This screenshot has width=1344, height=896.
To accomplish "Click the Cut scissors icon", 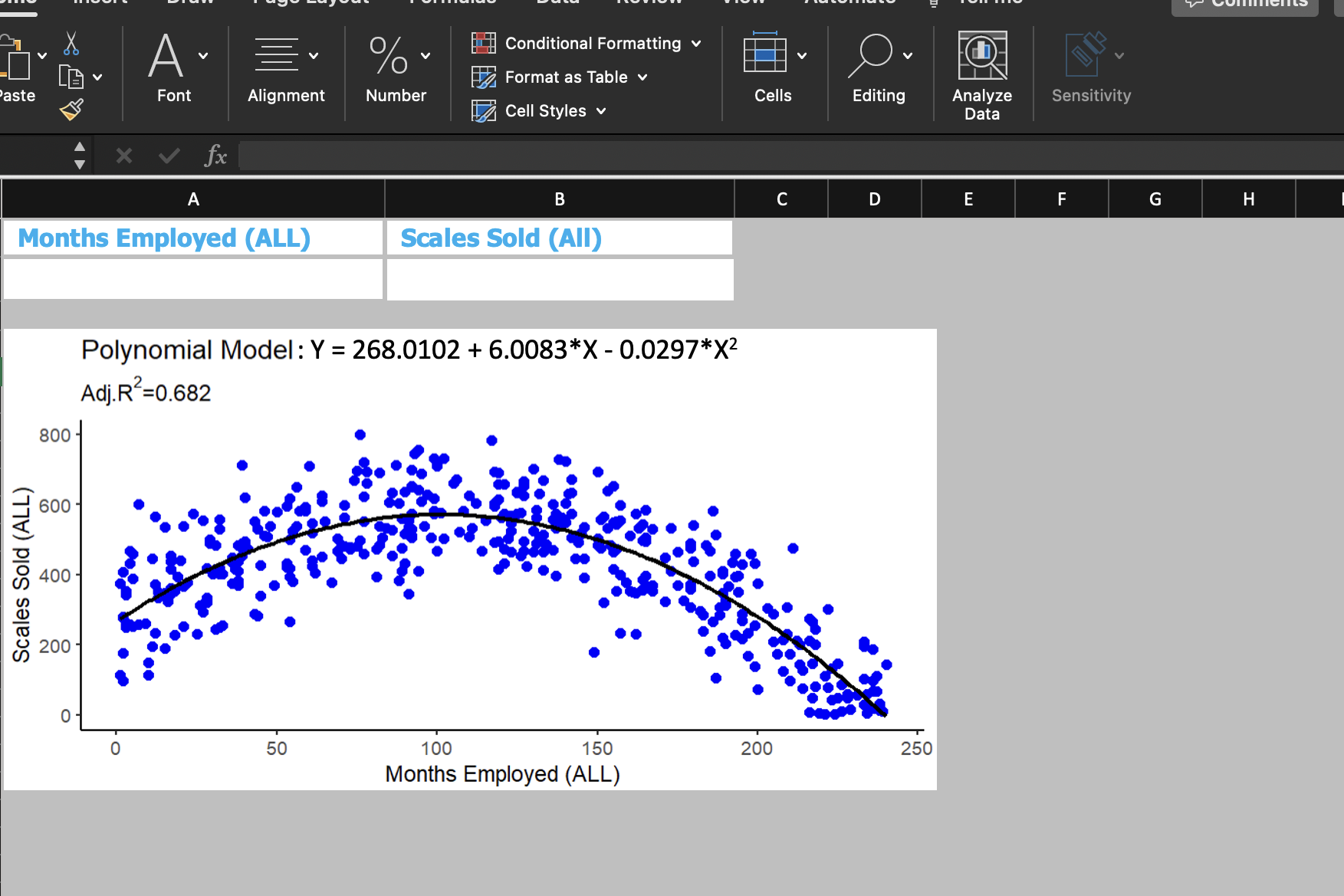I will pos(71,44).
